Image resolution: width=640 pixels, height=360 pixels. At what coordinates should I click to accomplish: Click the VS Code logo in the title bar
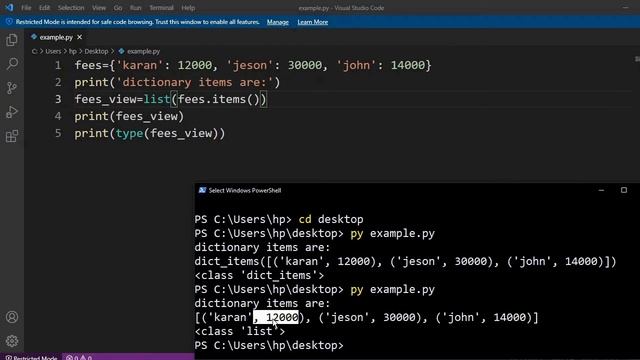point(9,7)
